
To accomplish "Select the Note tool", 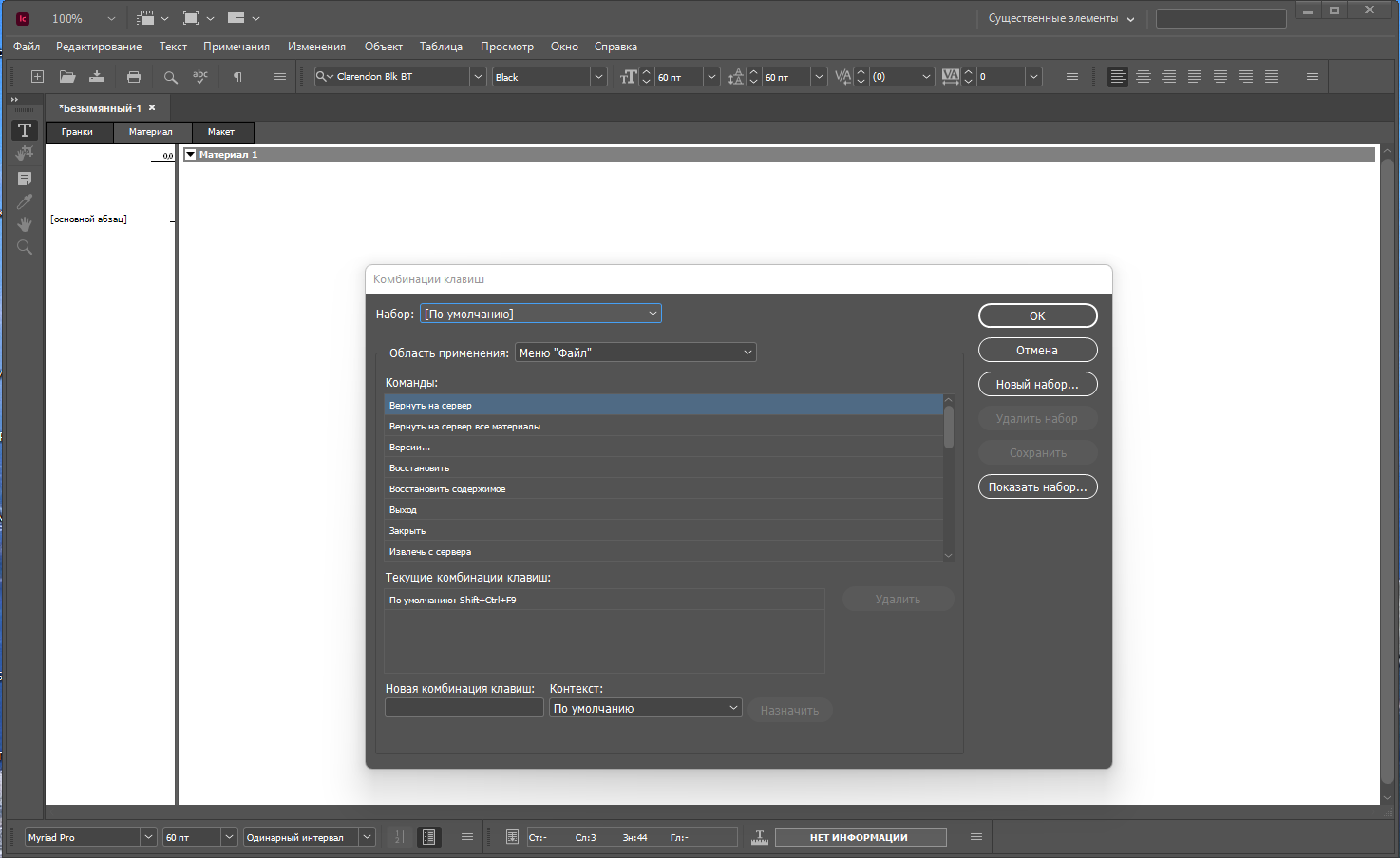I will (25, 179).
